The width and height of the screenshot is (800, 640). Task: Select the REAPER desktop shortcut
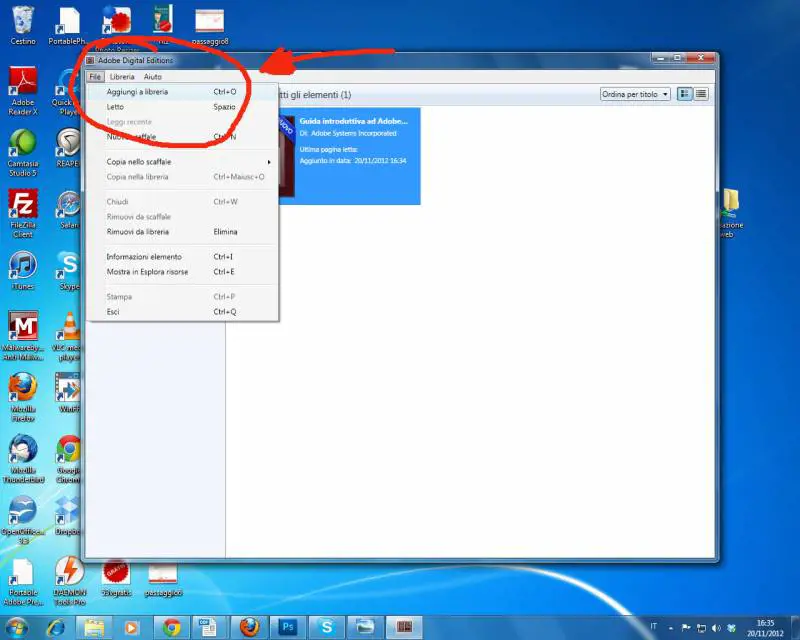click(x=69, y=148)
